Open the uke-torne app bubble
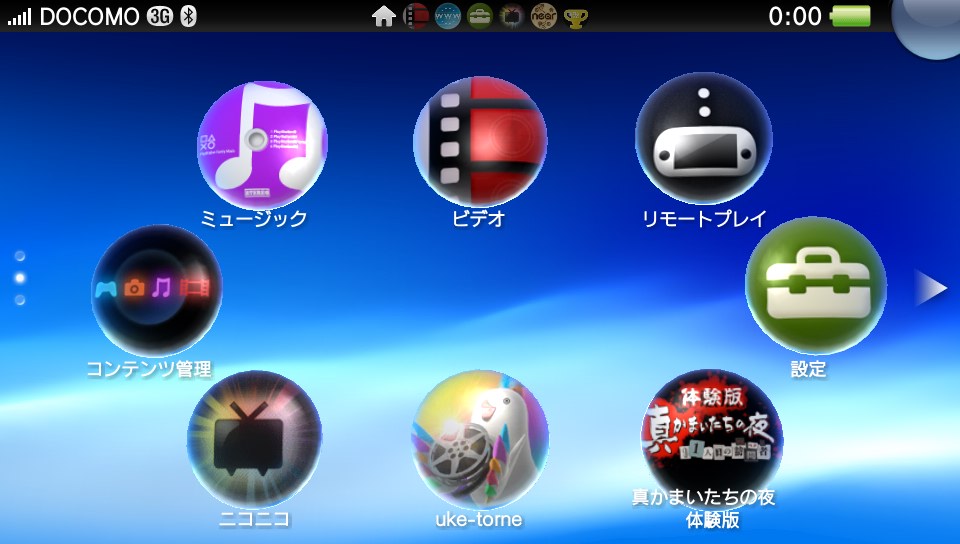Image resolution: width=960 pixels, height=544 pixels. click(x=480, y=439)
